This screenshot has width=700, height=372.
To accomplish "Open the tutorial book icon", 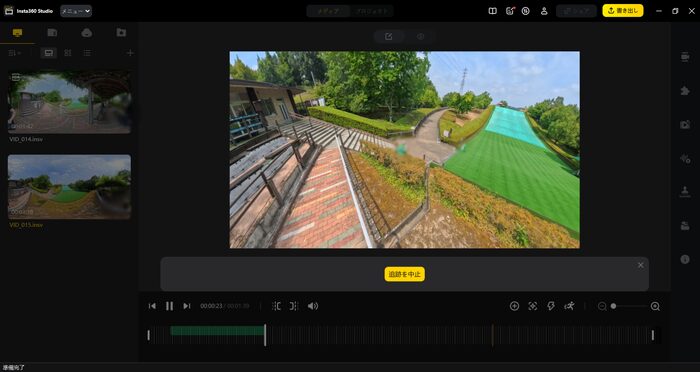I will (x=492, y=11).
